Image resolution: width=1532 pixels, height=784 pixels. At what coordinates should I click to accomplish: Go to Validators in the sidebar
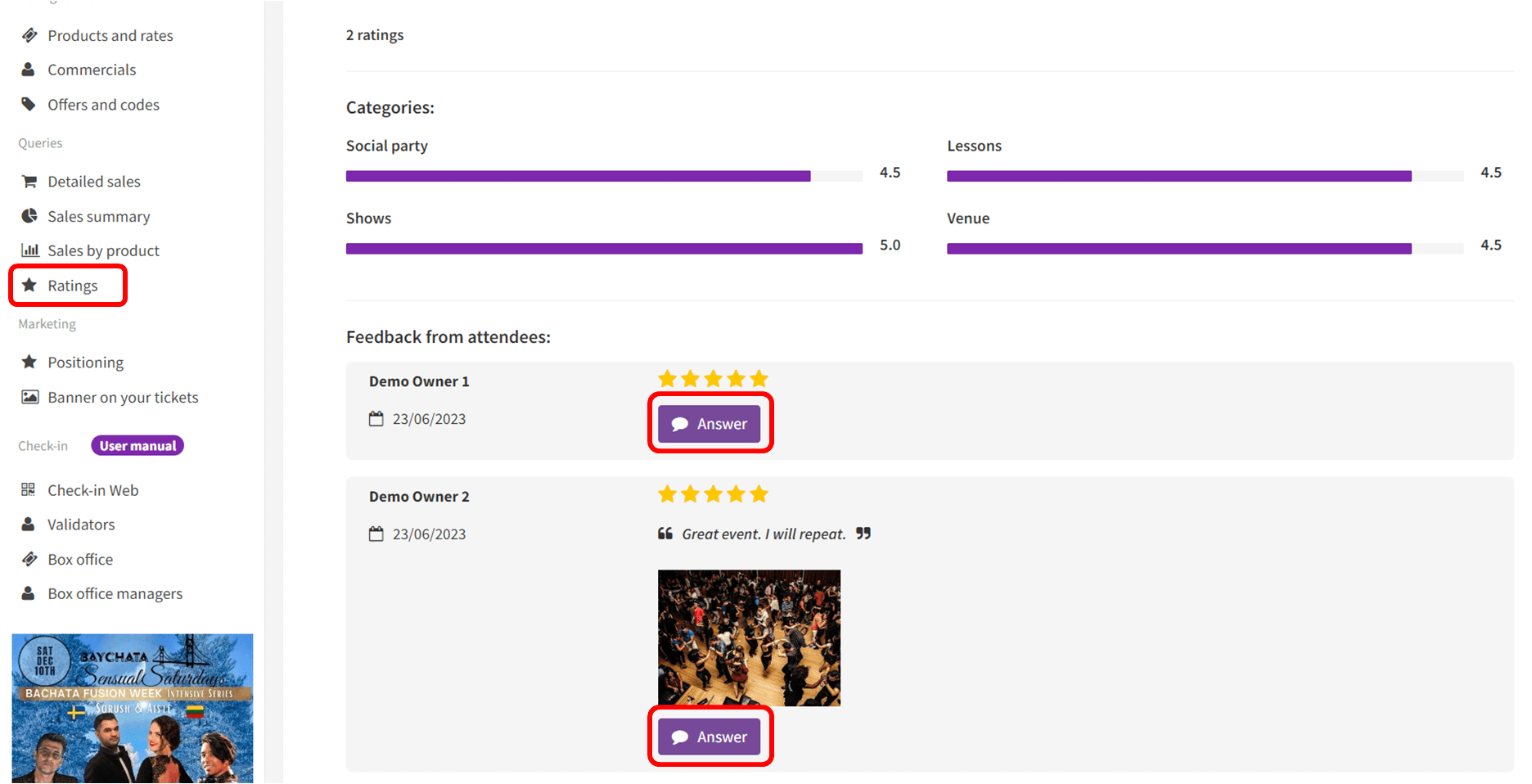(x=81, y=525)
